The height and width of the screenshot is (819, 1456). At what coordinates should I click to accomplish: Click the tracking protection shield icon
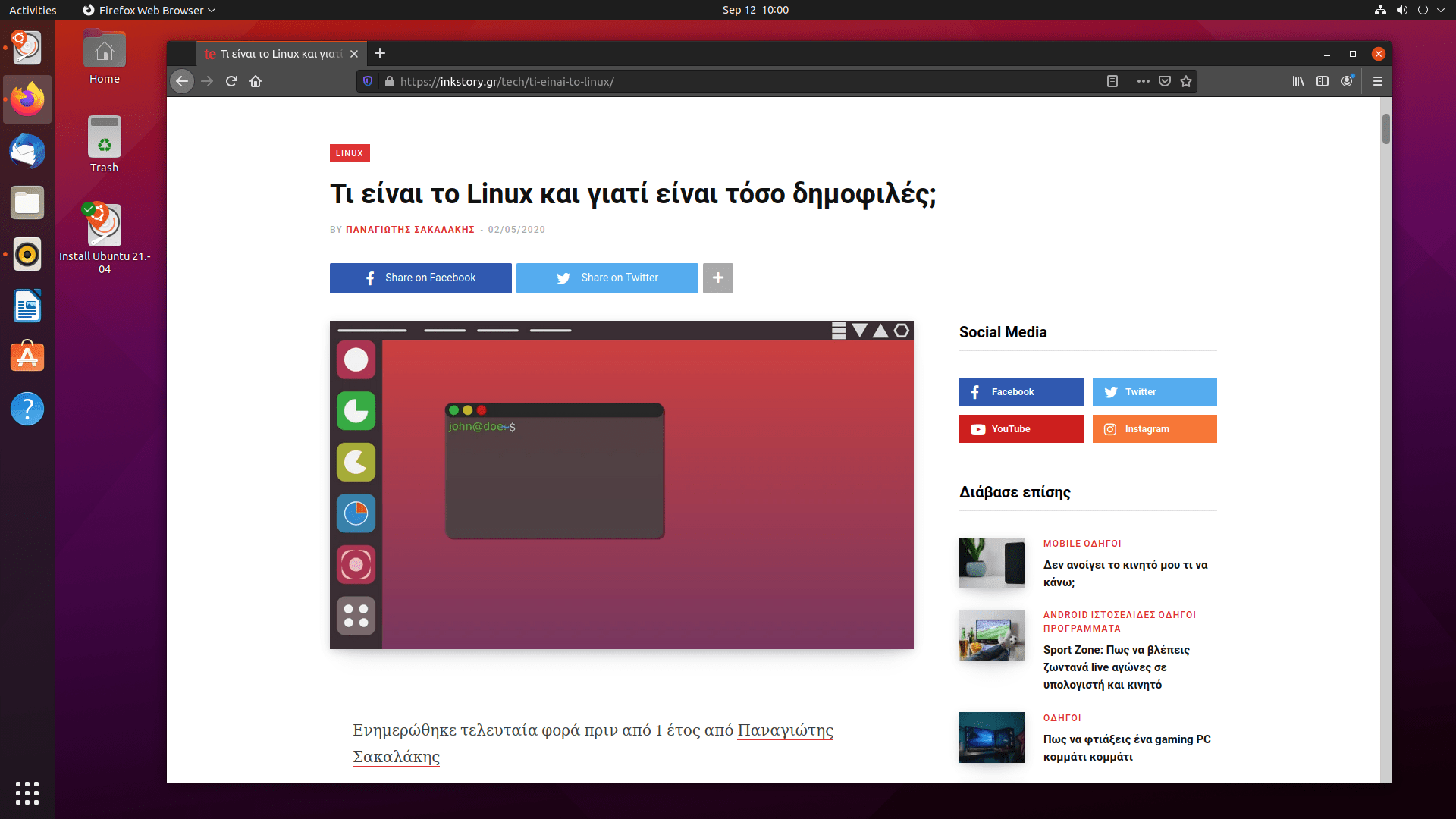point(368,81)
